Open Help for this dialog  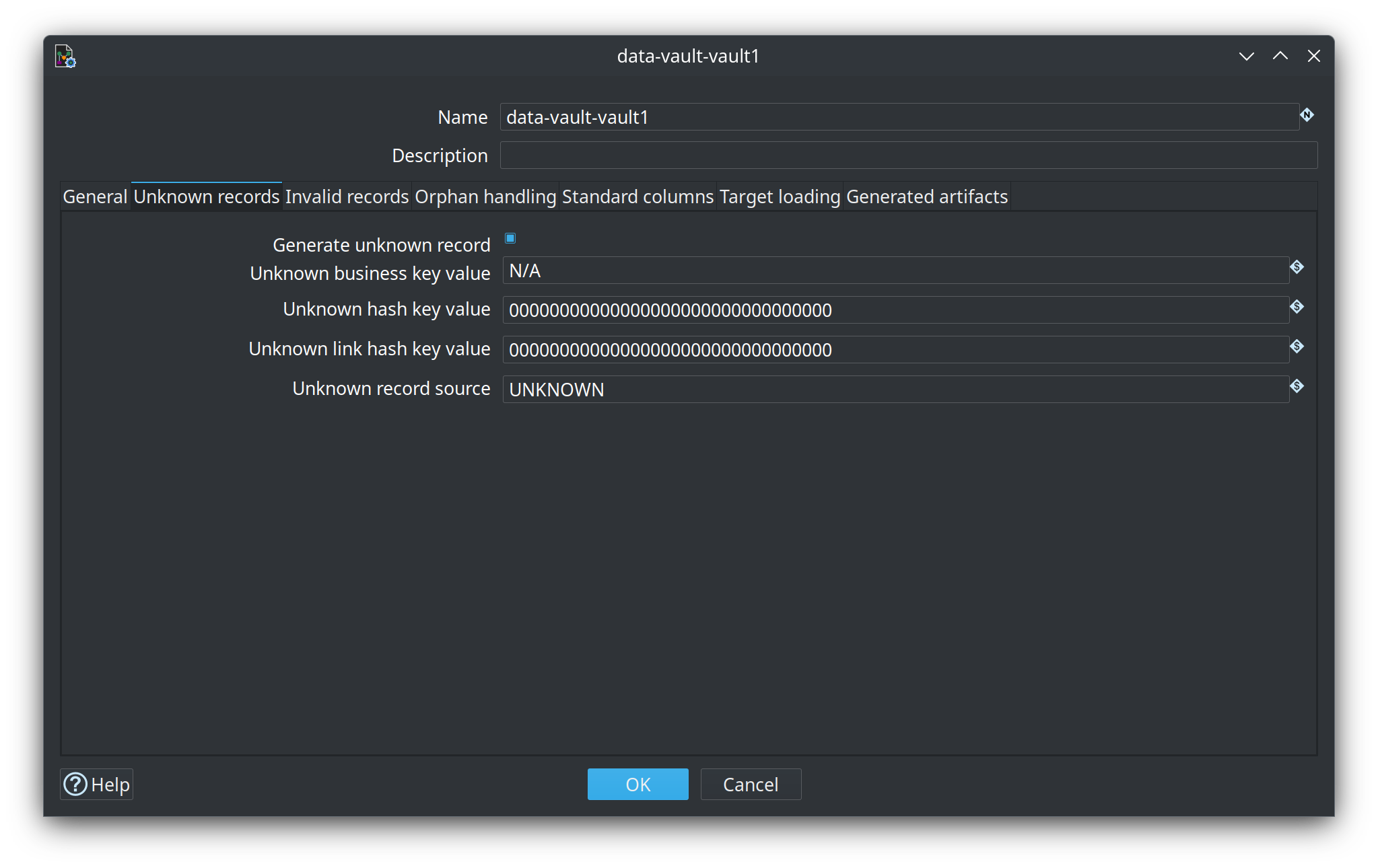tap(96, 785)
